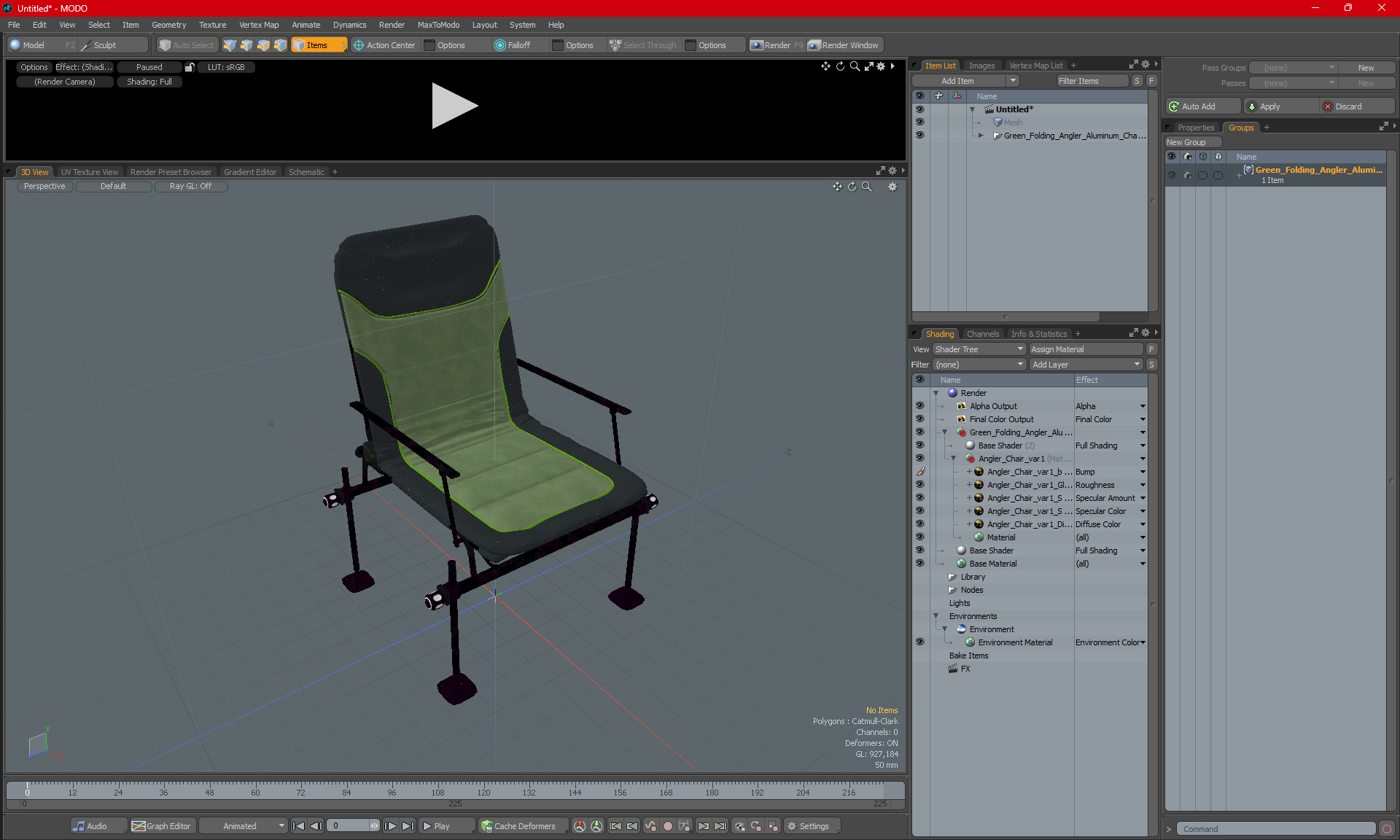Open the Shader Tree view dropdown
The height and width of the screenshot is (840, 1400).
click(979, 349)
